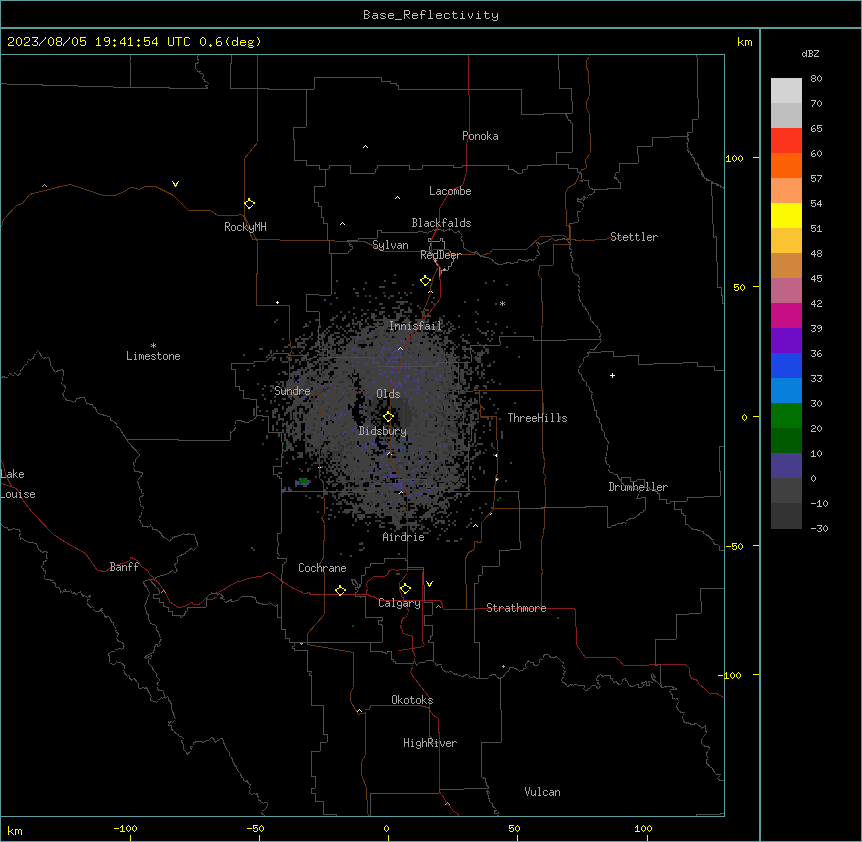
Task: Select the Blackfalds label
Action: tap(441, 223)
